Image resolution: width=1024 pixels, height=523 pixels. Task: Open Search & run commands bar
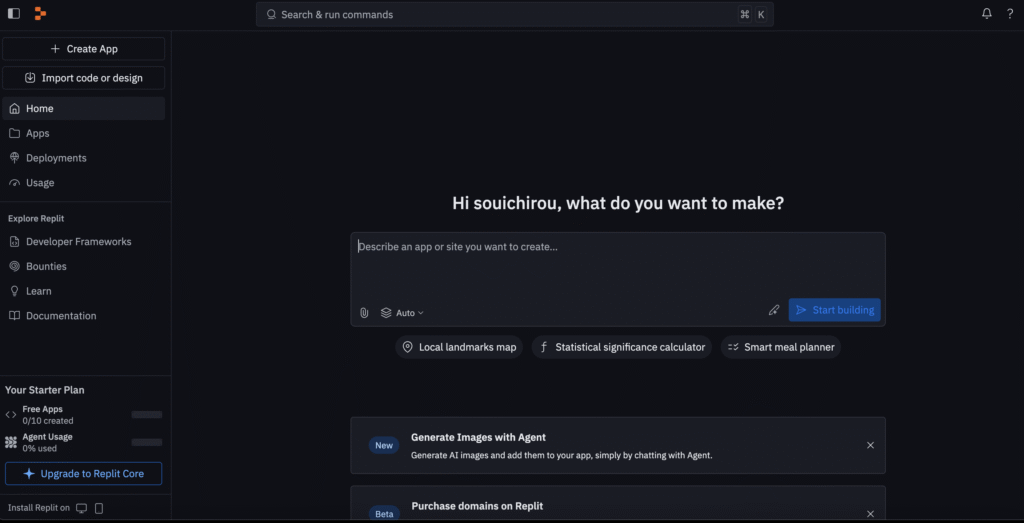coord(515,14)
